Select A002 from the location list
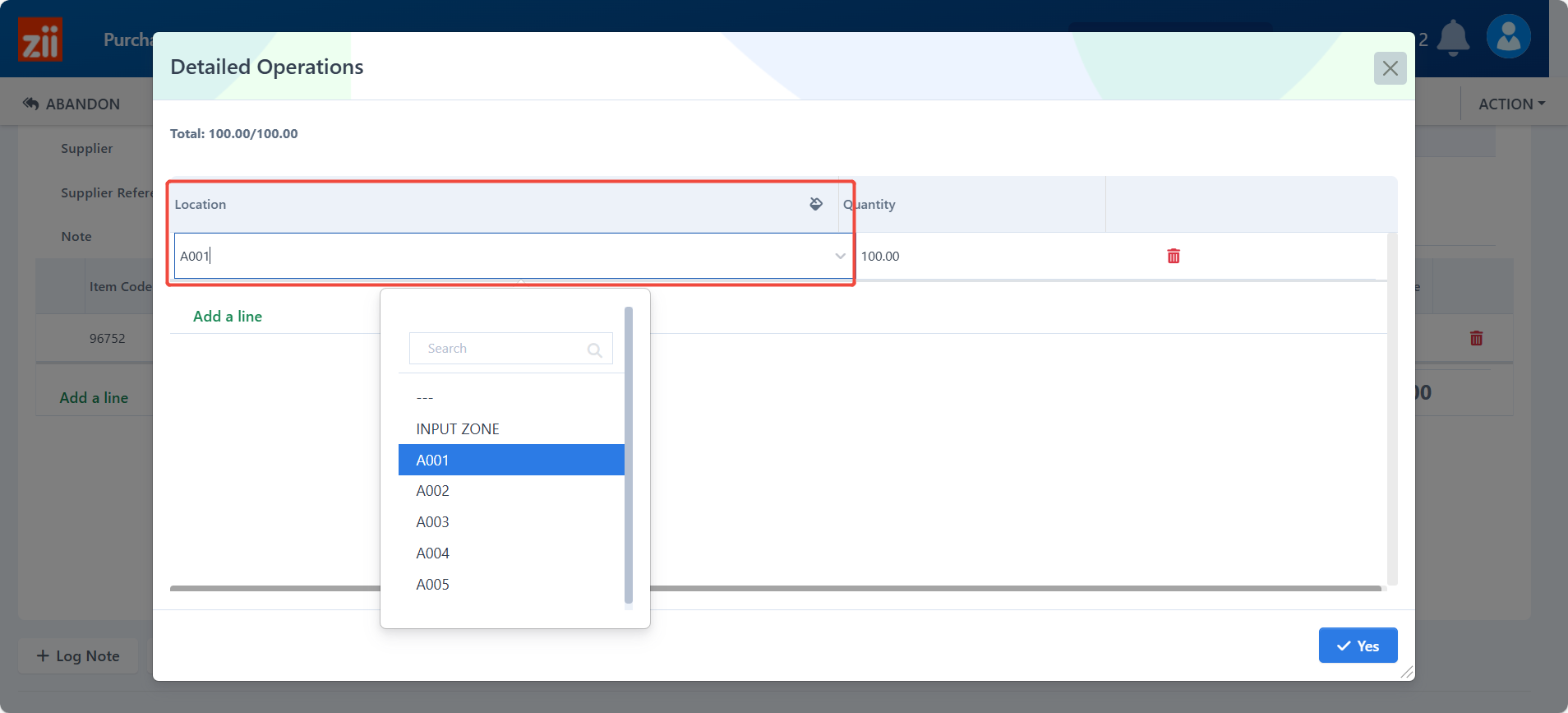 432,491
